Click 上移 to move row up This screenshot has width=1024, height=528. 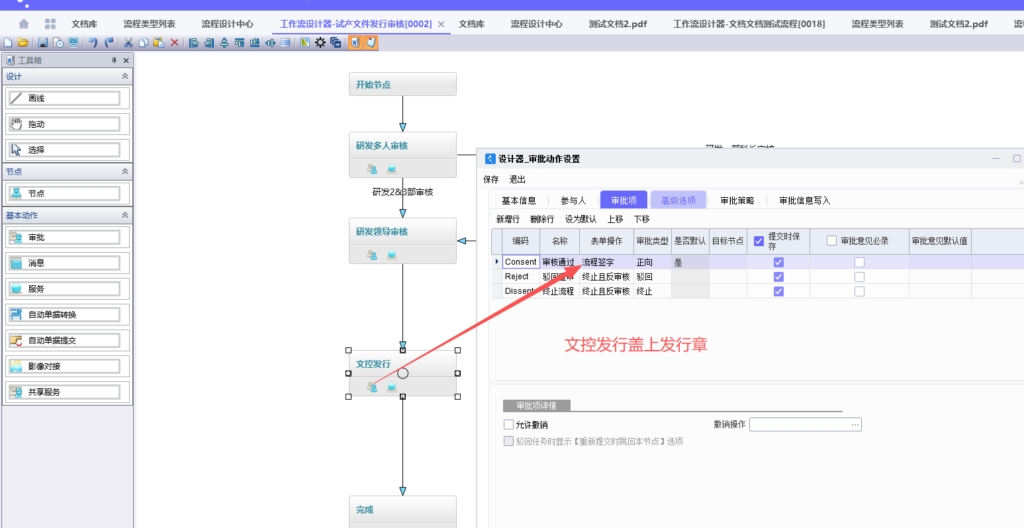click(x=615, y=220)
